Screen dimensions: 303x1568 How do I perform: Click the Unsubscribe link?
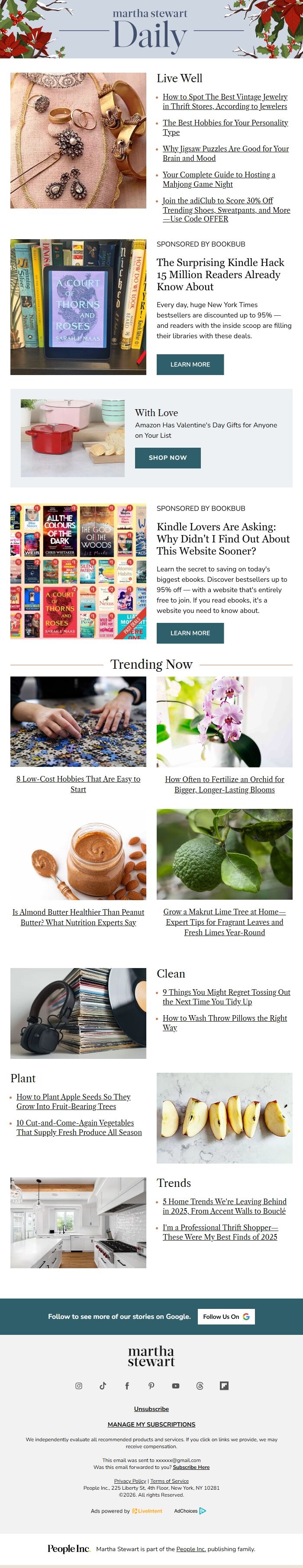click(x=151, y=1408)
